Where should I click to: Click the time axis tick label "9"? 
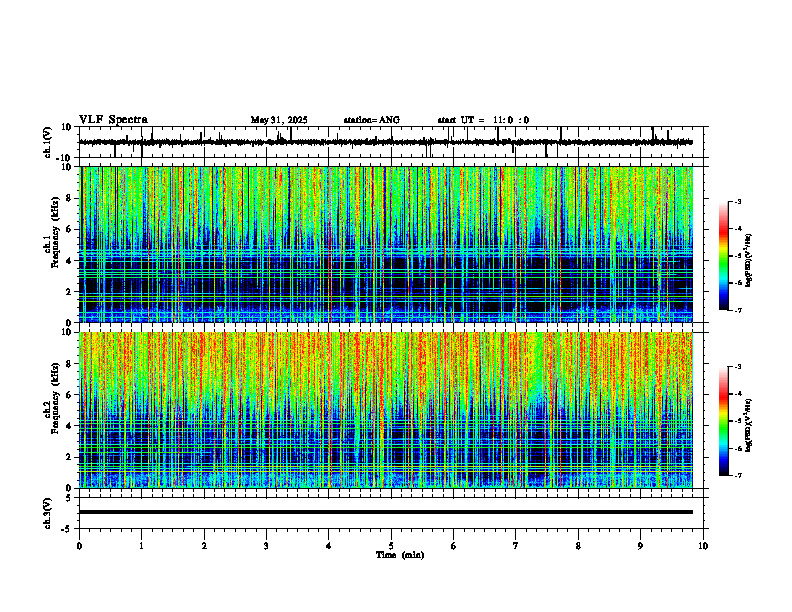click(x=640, y=546)
